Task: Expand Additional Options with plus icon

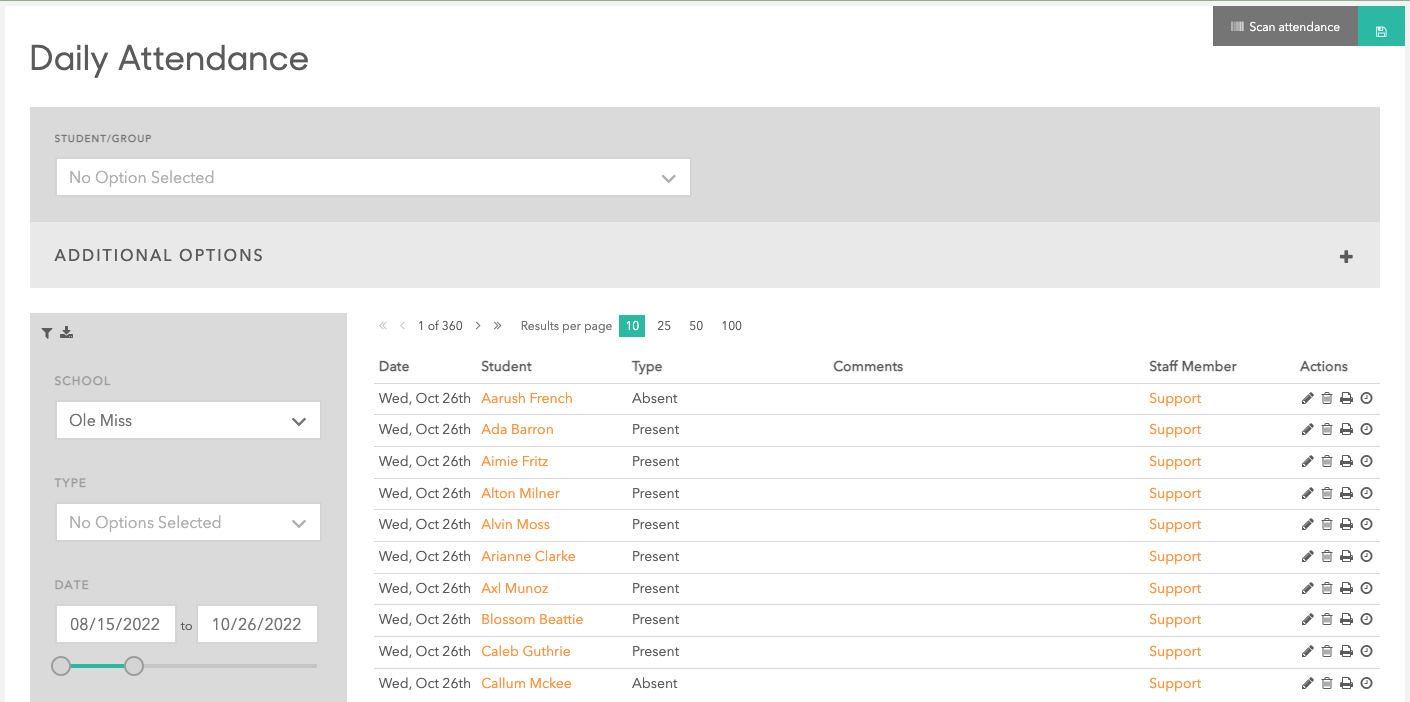Action: coord(1346,256)
